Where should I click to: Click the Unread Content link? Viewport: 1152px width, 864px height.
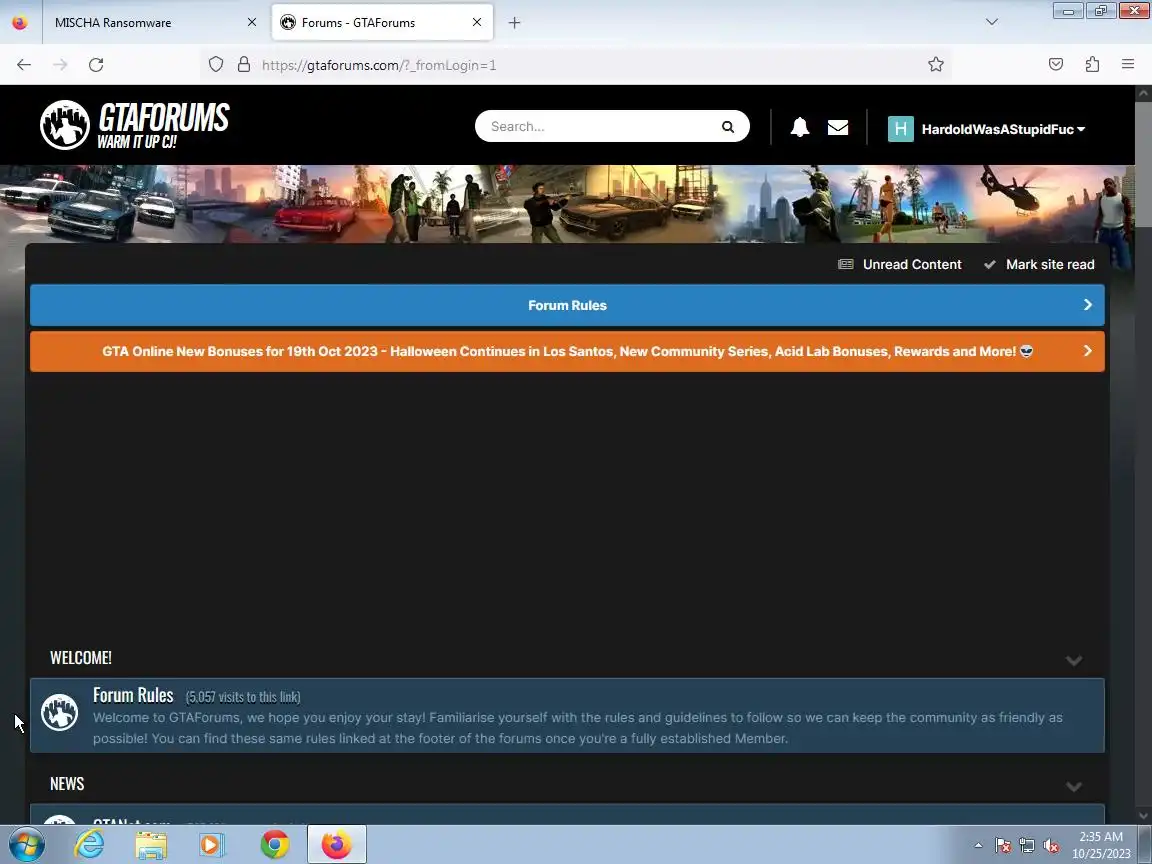click(912, 264)
